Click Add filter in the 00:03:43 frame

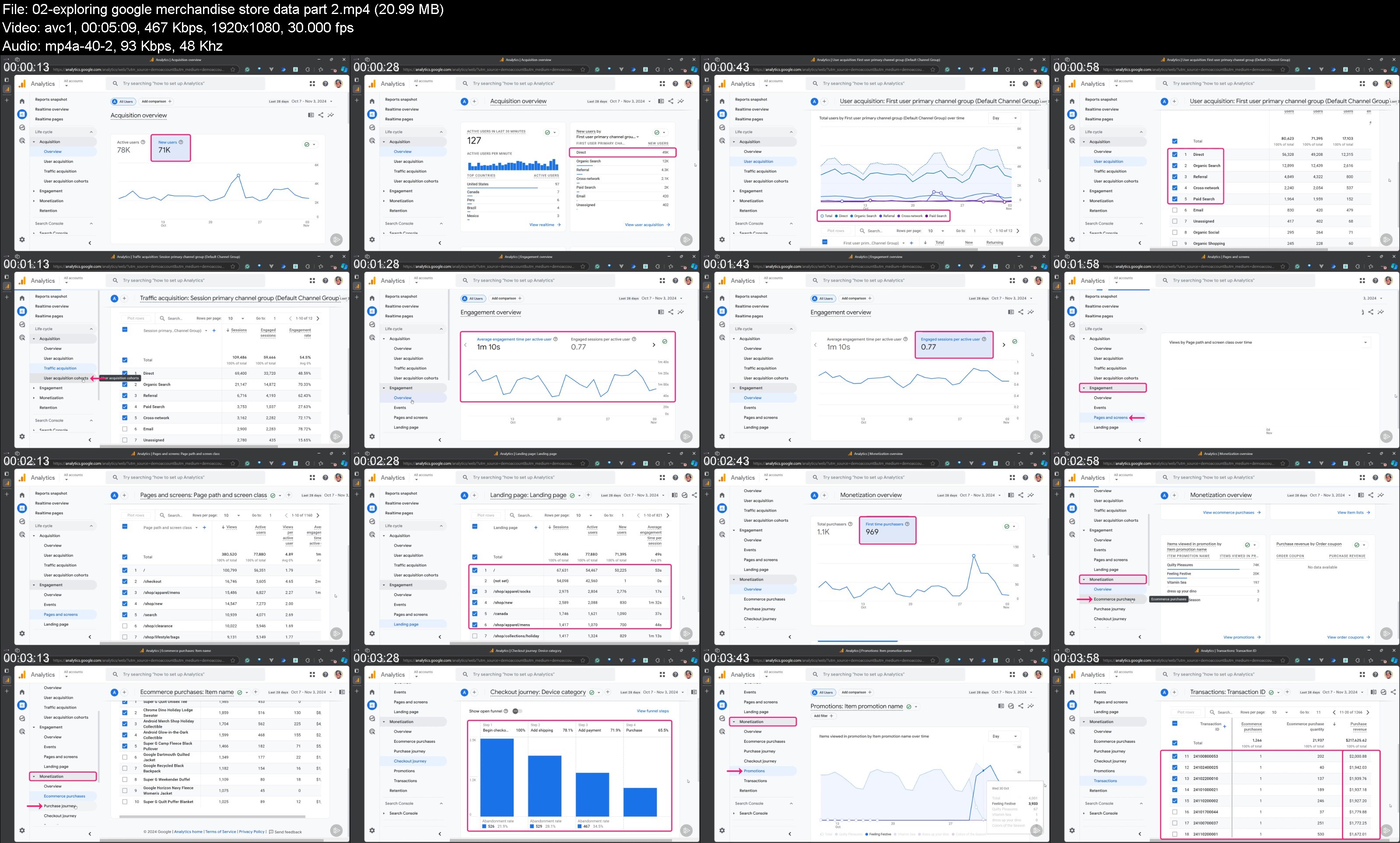pos(823,716)
